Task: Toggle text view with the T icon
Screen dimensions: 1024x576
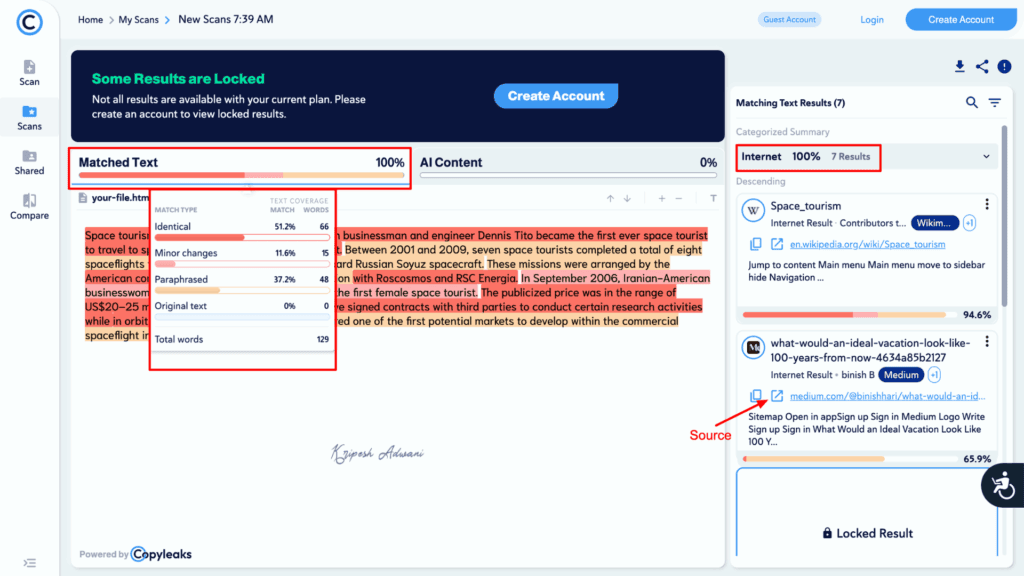Action: [x=714, y=197]
